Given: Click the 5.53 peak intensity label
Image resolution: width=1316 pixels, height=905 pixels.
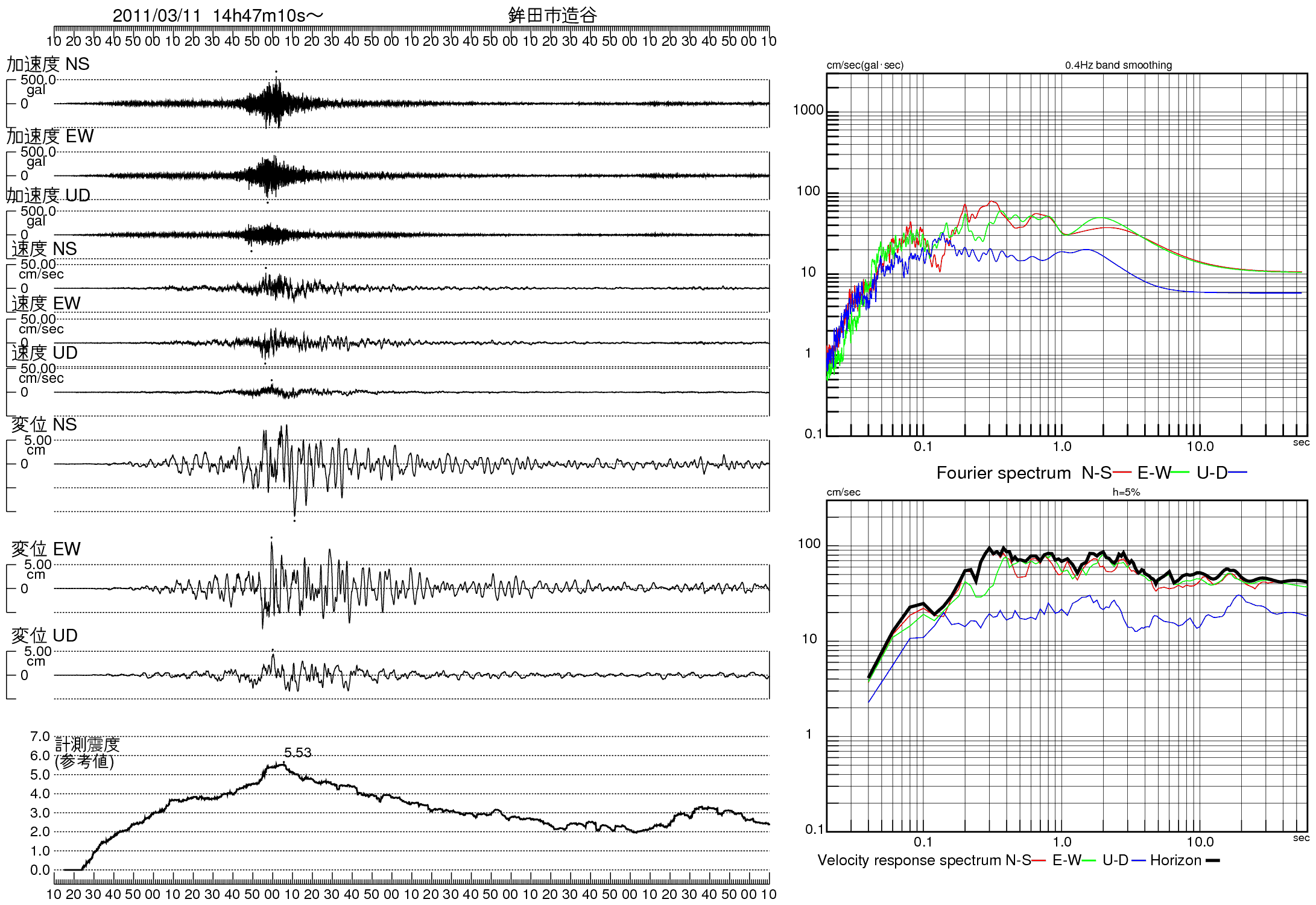Looking at the screenshot, I should click(297, 752).
